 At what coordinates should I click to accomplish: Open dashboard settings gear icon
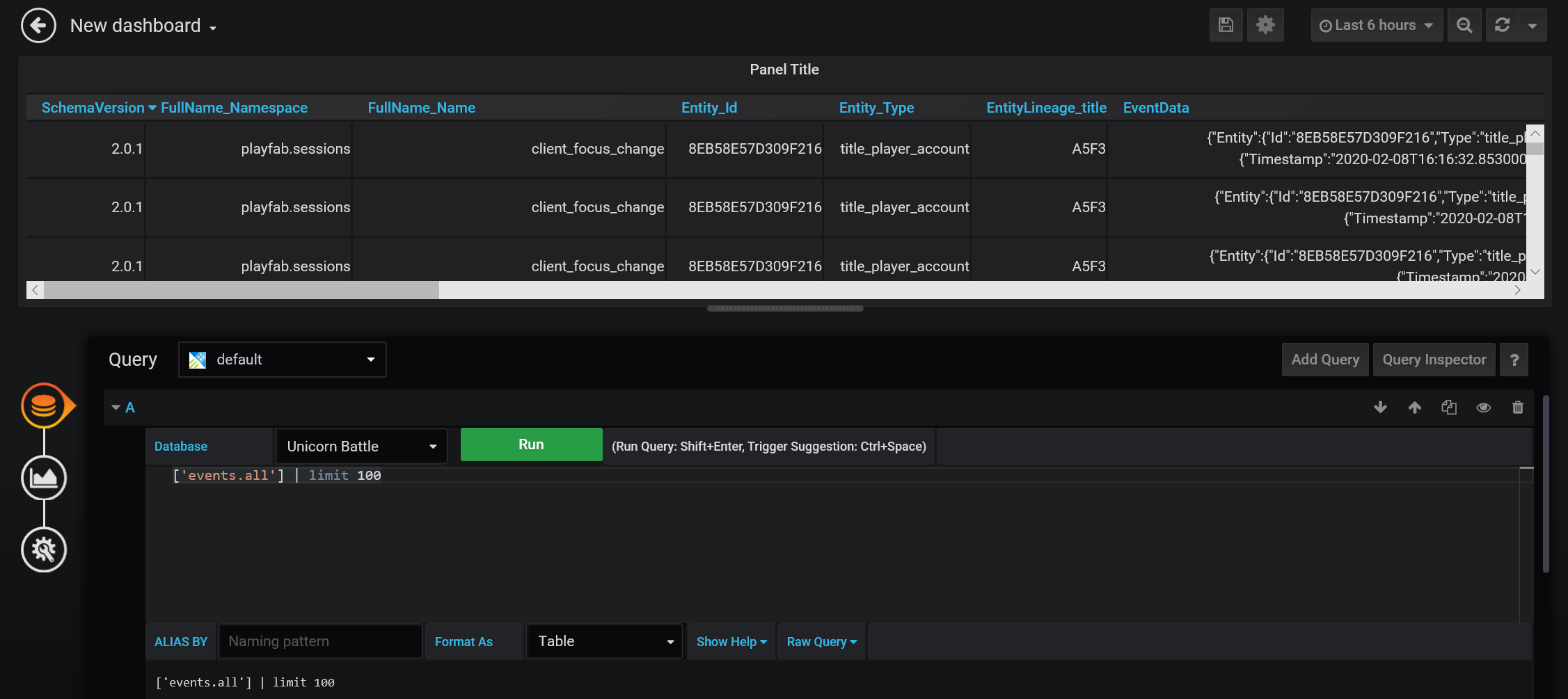[1265, 25]
